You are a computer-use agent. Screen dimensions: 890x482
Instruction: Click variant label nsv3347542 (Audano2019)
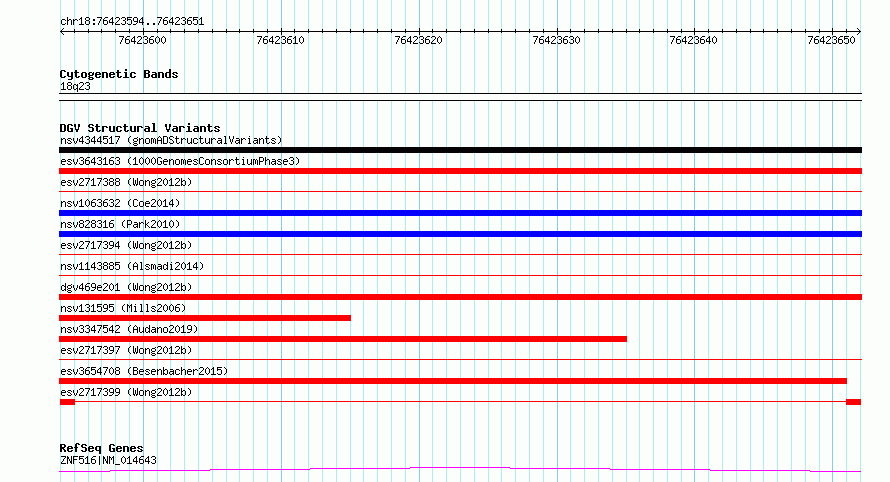click(x=129, y=329)
